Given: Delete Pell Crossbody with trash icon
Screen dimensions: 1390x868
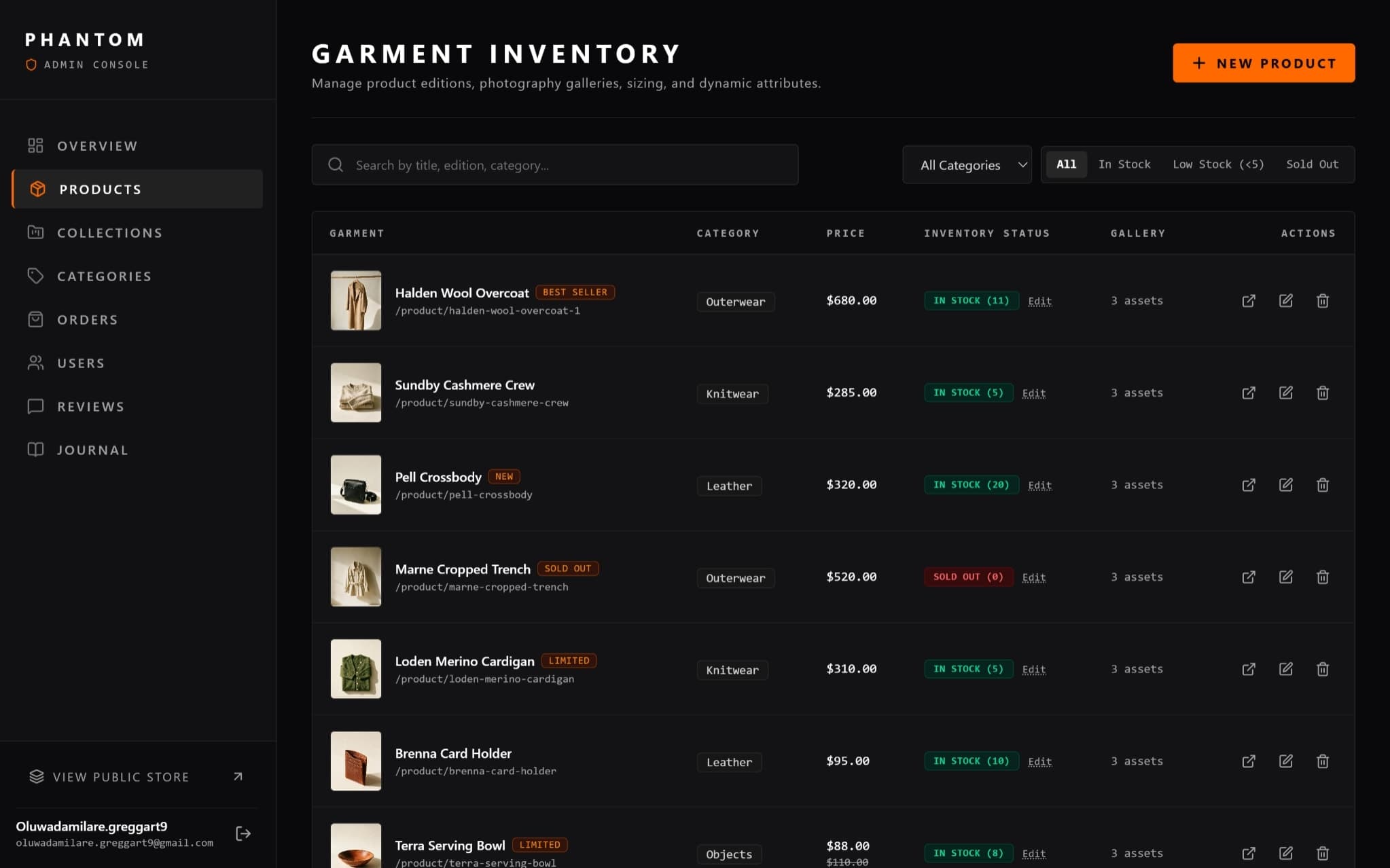Looking at the screenshot, I should (x=1323, y=485).
